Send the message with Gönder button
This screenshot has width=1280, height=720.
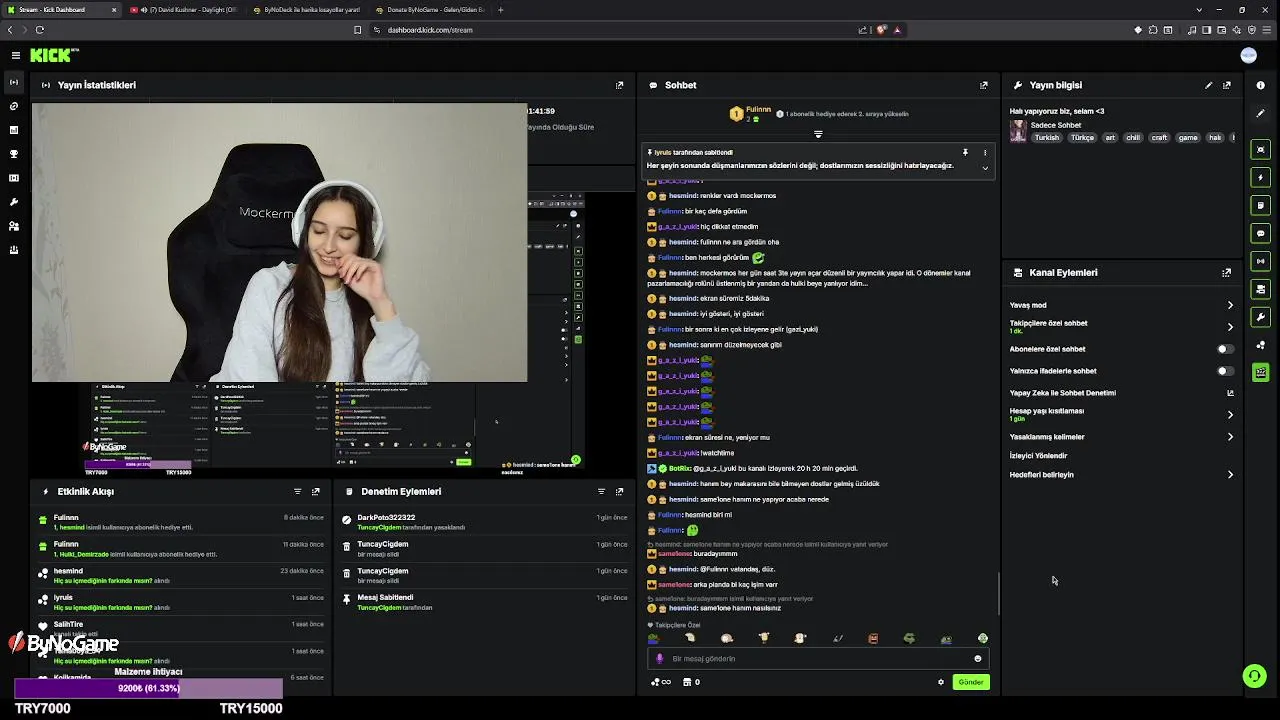pos(971,682)
